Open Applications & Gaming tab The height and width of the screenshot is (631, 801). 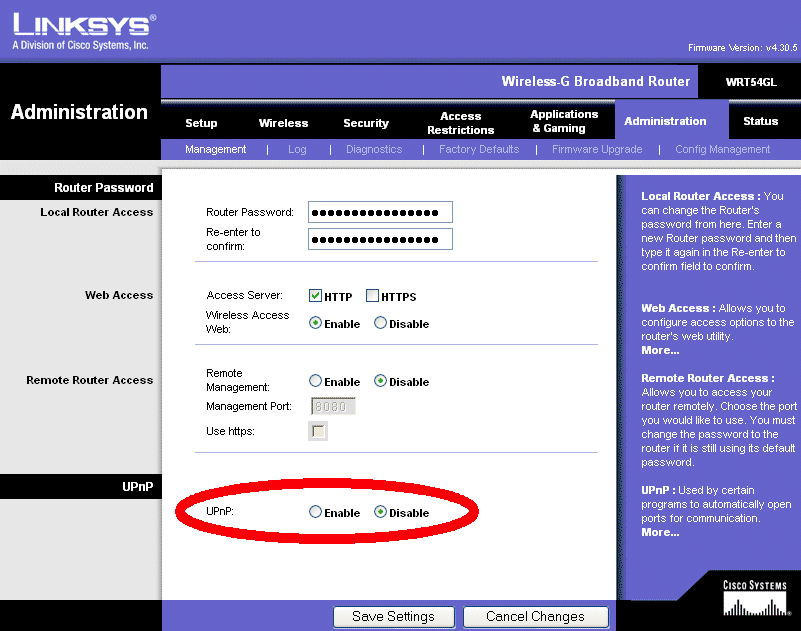click(x=564, y=121)
